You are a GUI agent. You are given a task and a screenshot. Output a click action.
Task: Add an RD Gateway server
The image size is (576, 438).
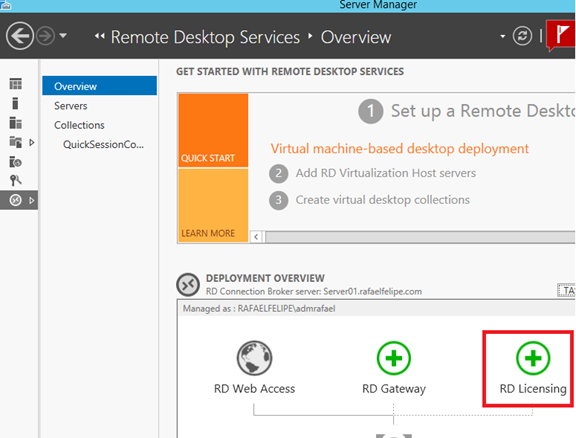(x=394, y=358)
